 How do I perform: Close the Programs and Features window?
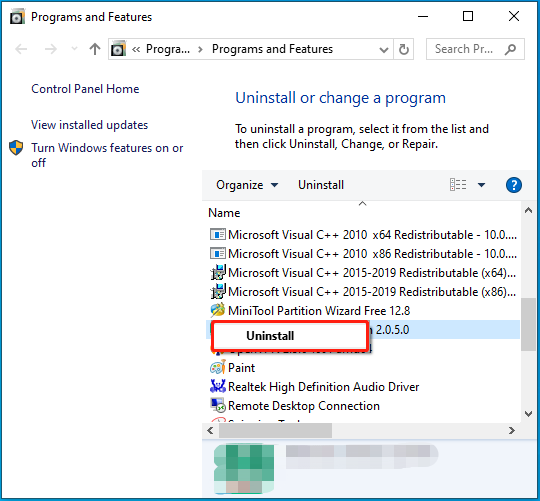[514, 16]
